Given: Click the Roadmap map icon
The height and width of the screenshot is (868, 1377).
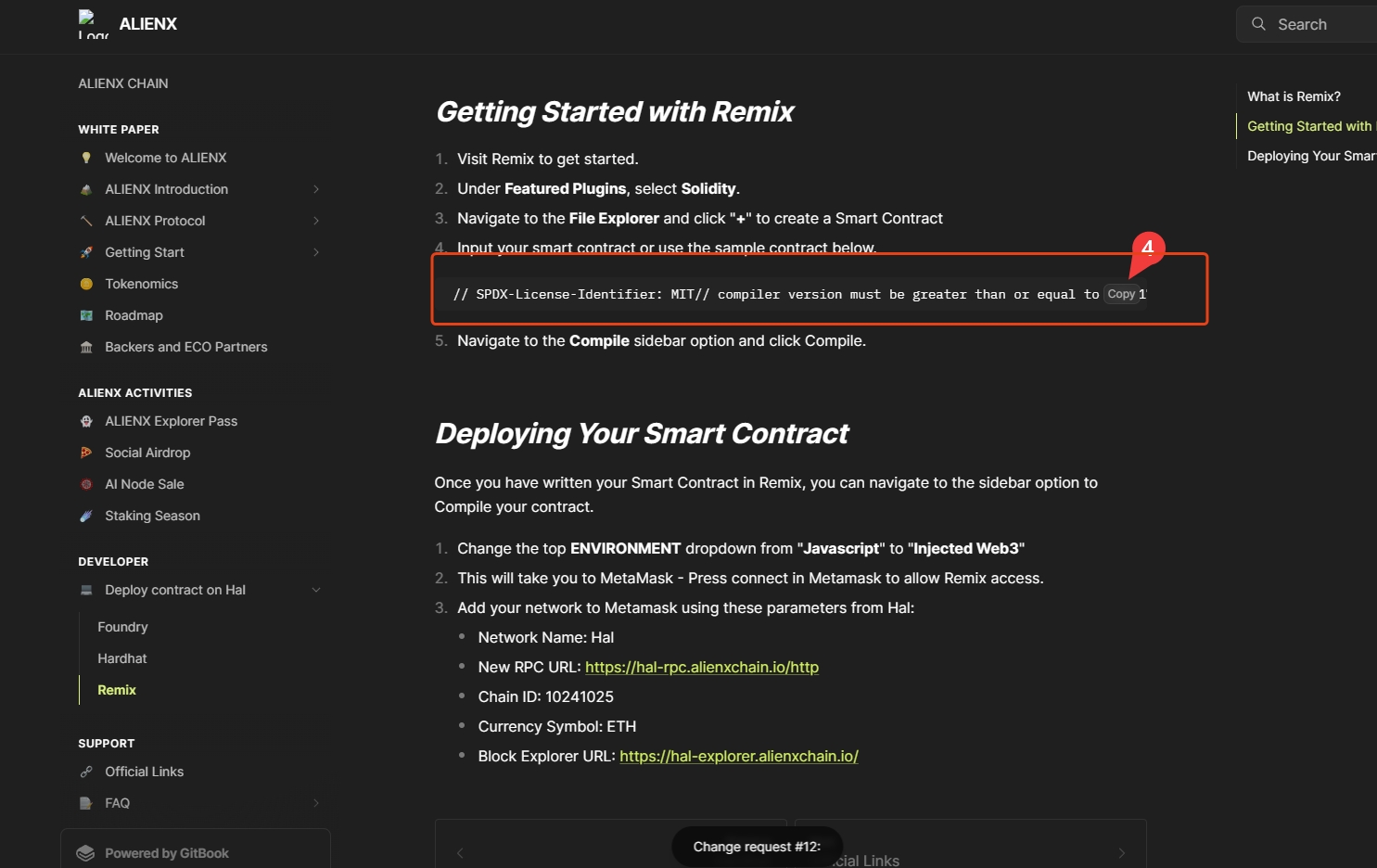Looking at the screenshot, I should pyautogui.click(x=86, y=315).
